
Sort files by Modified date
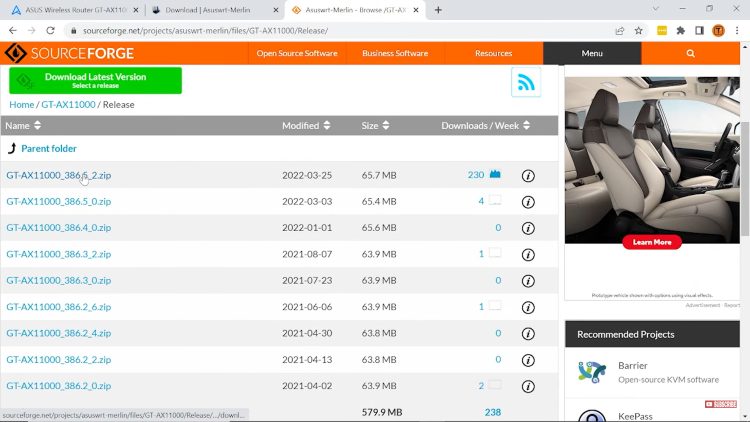click(x=306, y=126)
